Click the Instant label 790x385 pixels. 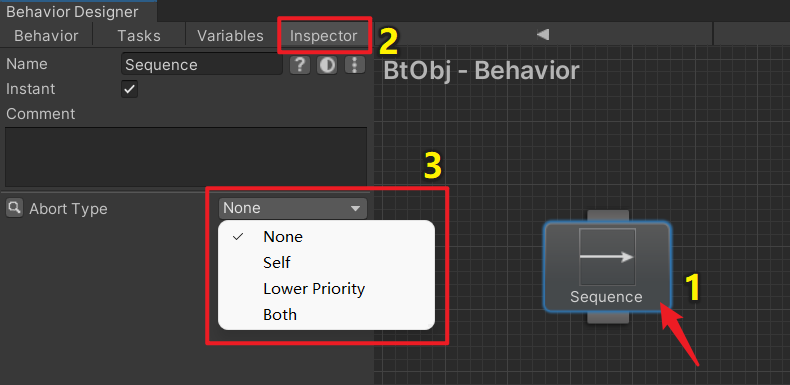31,89
